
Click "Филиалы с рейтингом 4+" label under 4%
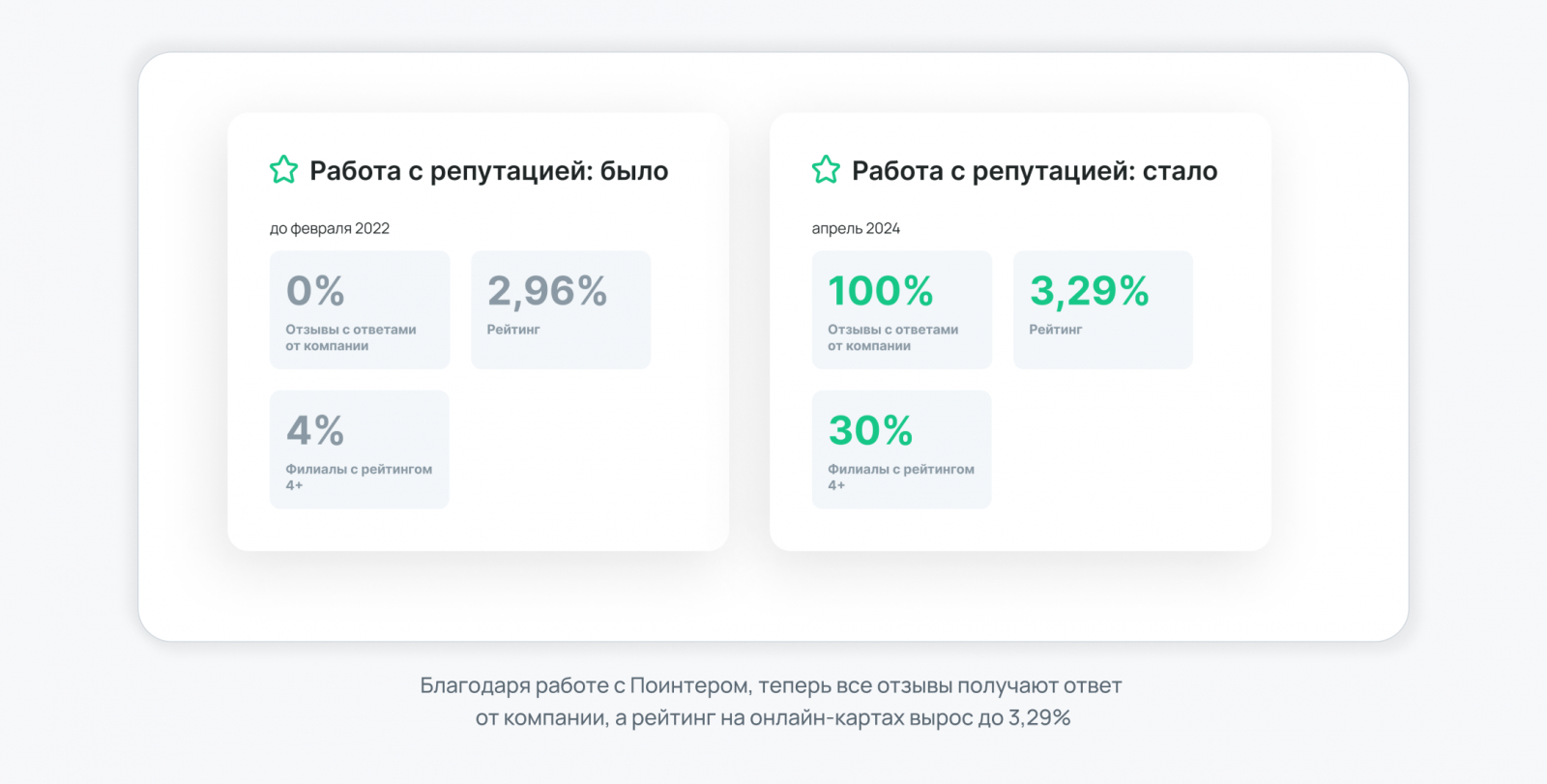coord(358,470)
